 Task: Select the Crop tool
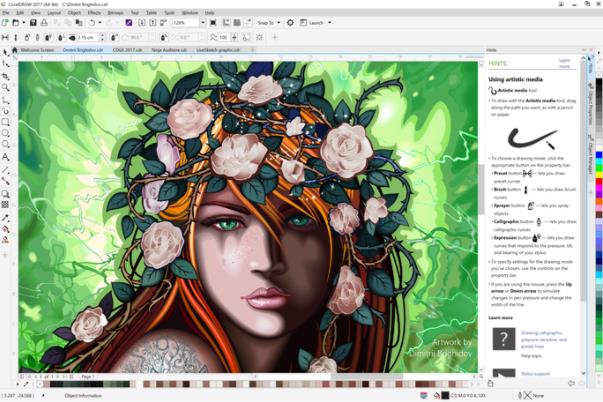pyautogui.click(x=6, y=76)
